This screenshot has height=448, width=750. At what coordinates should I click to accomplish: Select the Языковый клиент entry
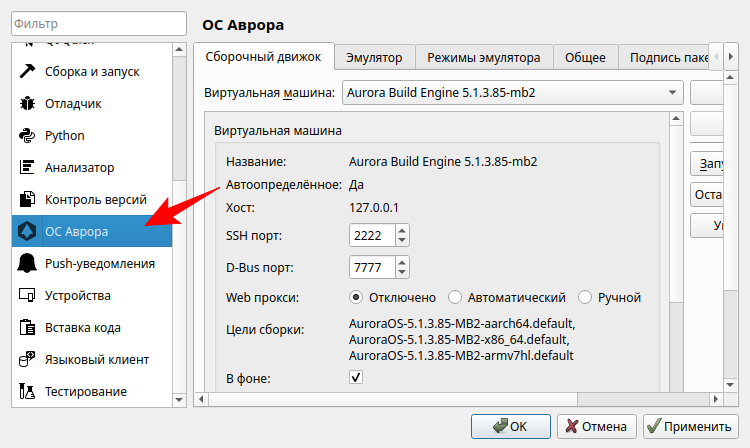pos(92,360)
